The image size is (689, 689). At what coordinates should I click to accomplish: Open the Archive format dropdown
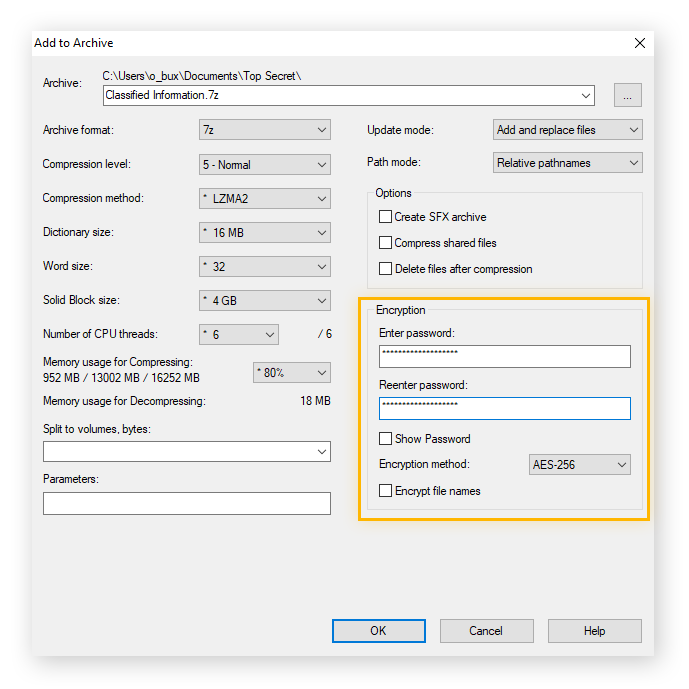click(264, 130)
